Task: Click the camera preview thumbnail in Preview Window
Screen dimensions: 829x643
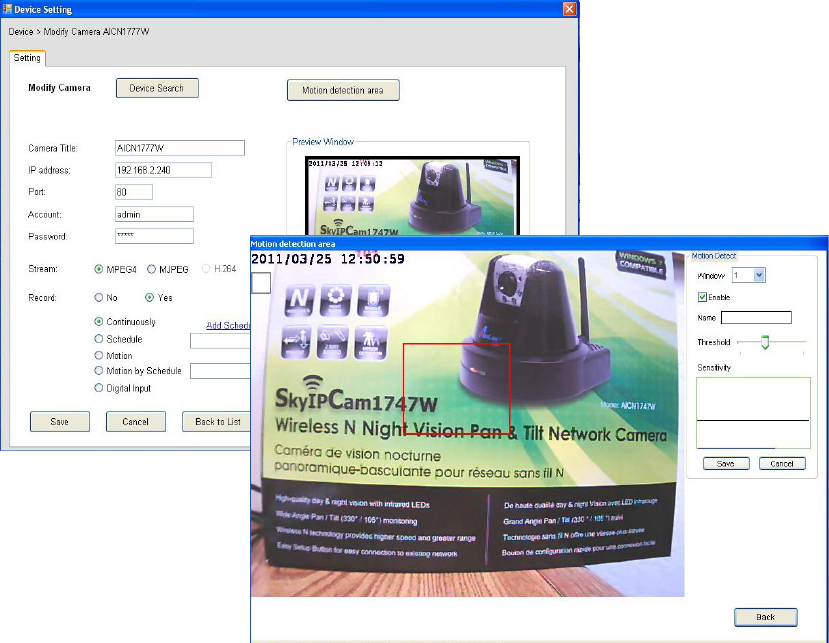Action: (x=412, y=196)
